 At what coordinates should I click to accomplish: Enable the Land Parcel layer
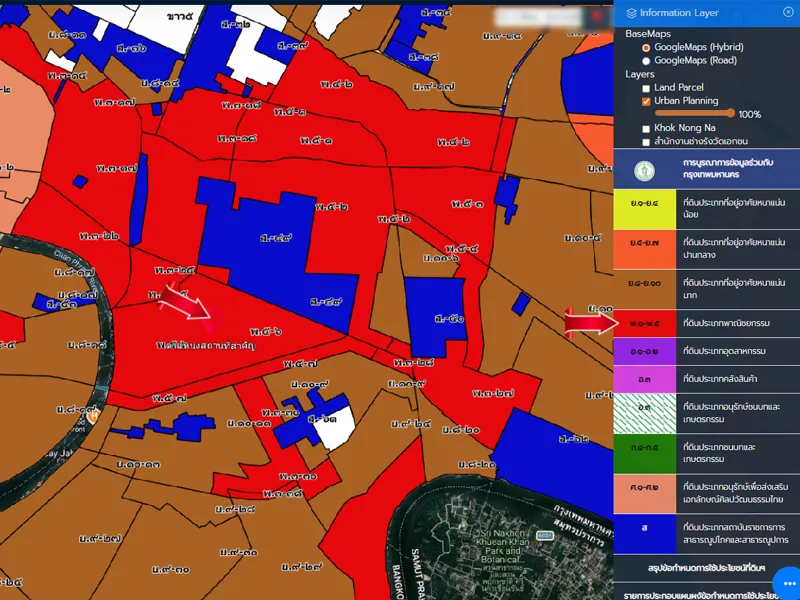tap(646, 88)
